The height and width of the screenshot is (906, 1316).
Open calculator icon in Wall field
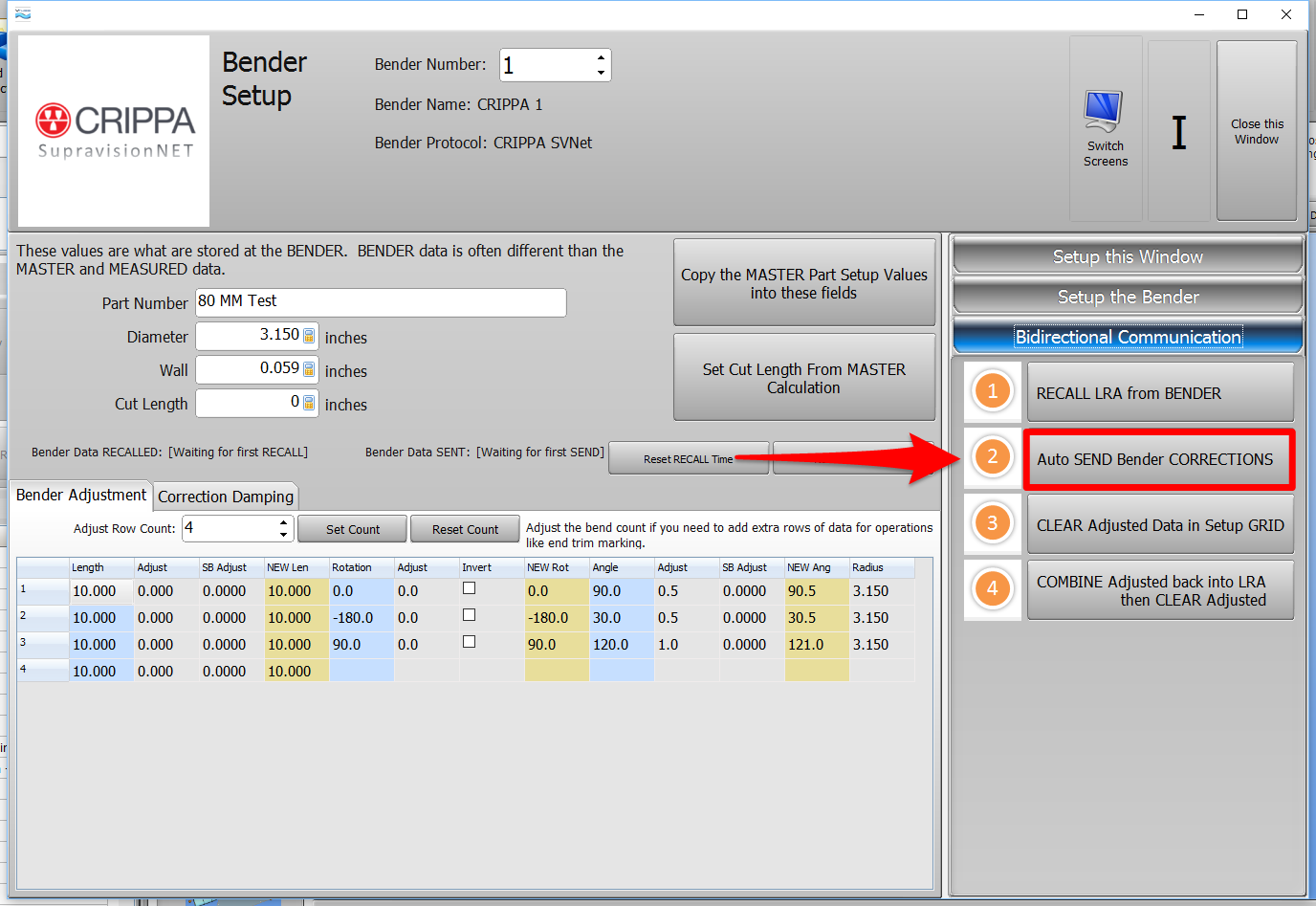pyautogui.click(x=309, y=369)
